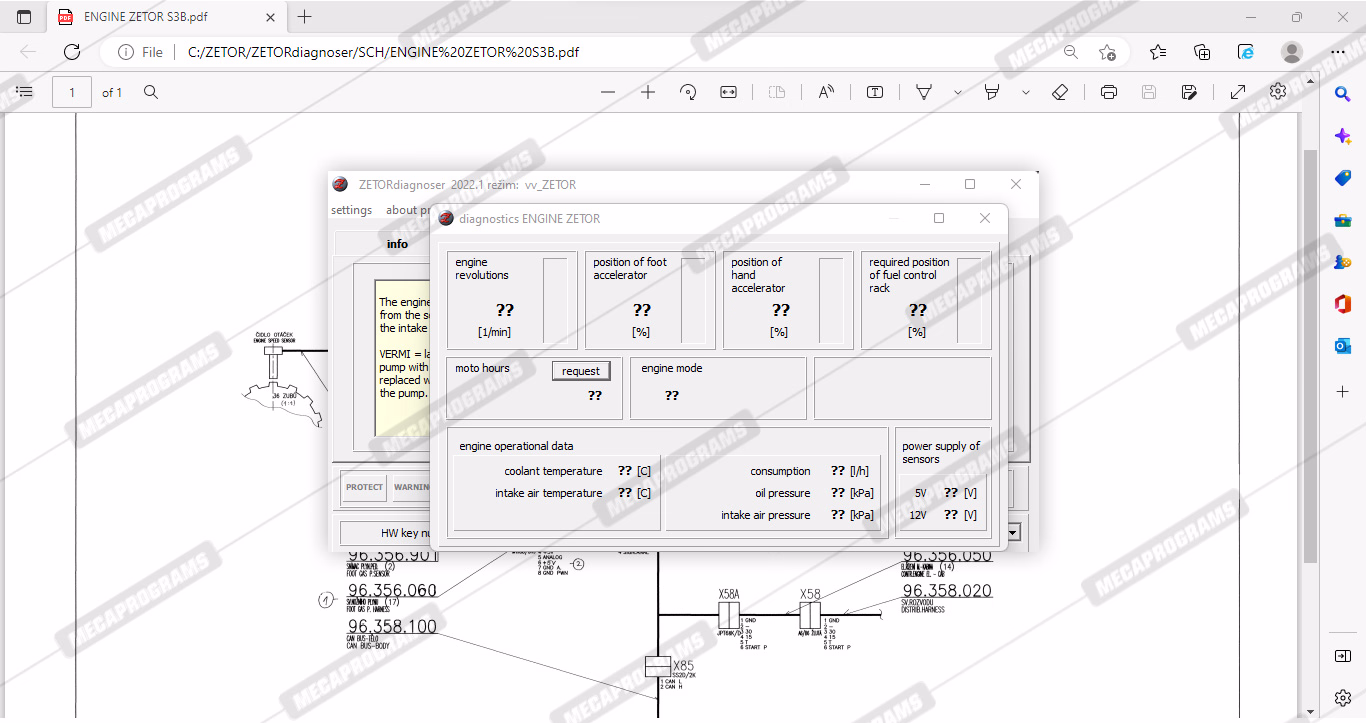
Task: Open Tools briefcase in Edge sidebar
Action: (1343, 220)
